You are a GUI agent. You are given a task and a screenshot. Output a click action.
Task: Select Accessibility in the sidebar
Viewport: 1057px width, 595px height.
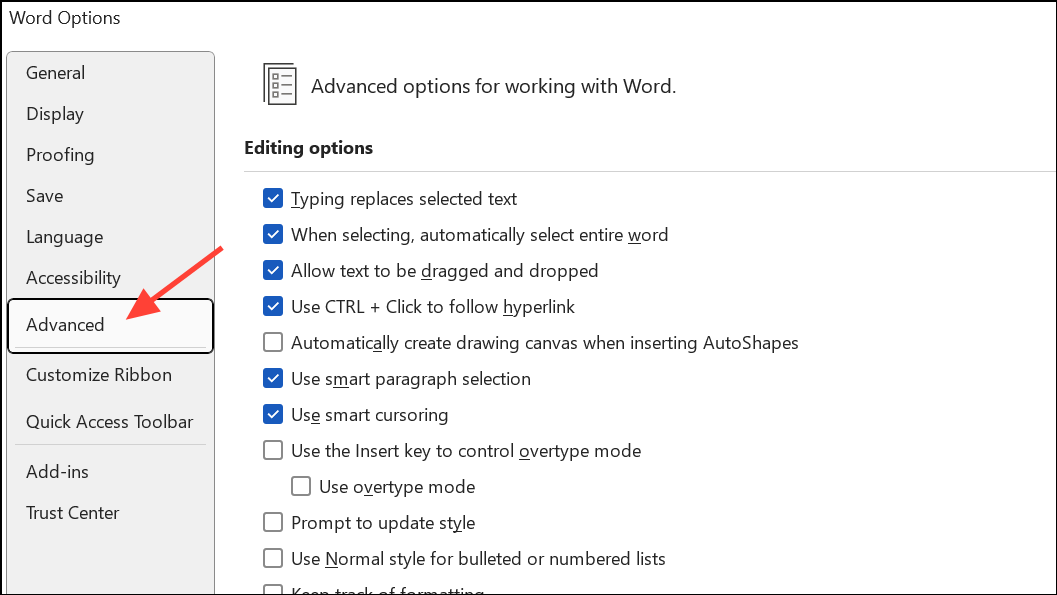73,278
